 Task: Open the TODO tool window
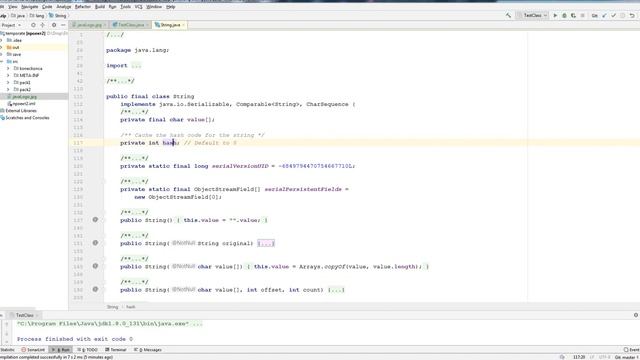click(88, 350)
